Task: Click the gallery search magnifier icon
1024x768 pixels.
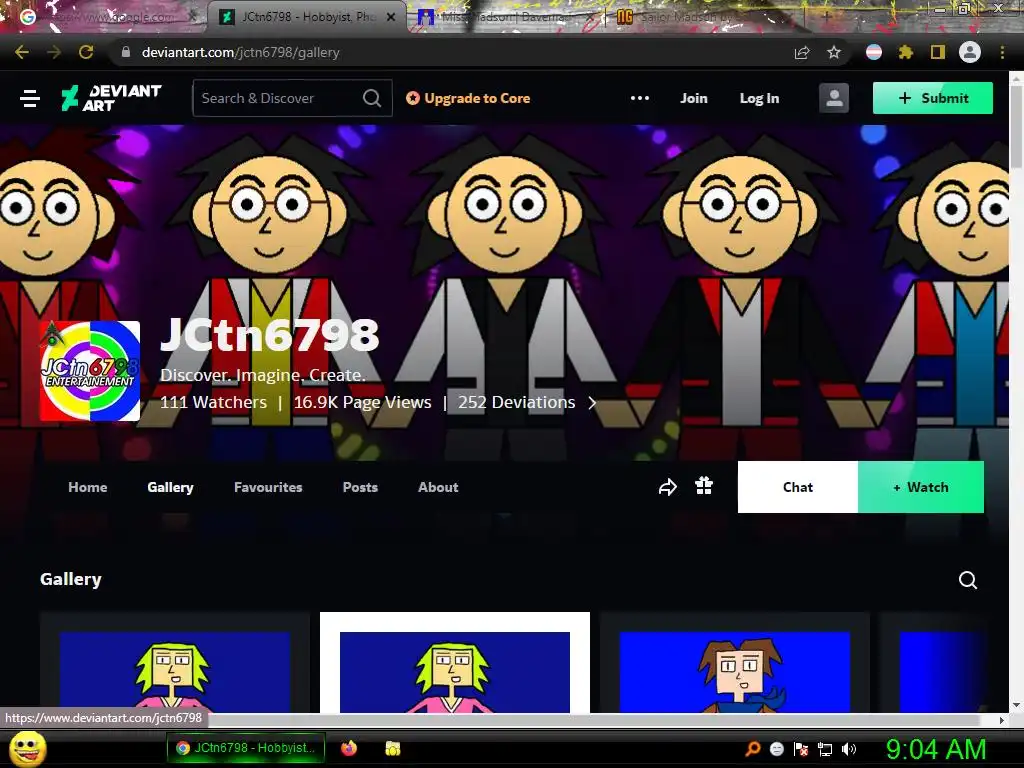Action: [968, 580]
